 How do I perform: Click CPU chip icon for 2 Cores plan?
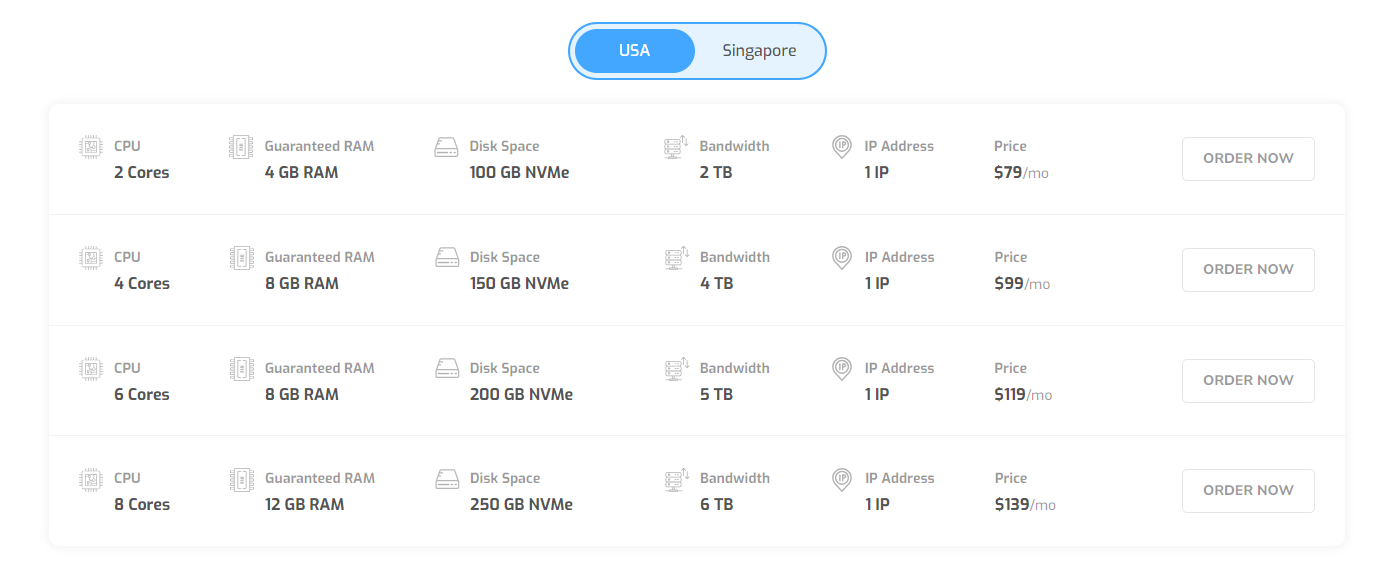[x=91, y=147]
